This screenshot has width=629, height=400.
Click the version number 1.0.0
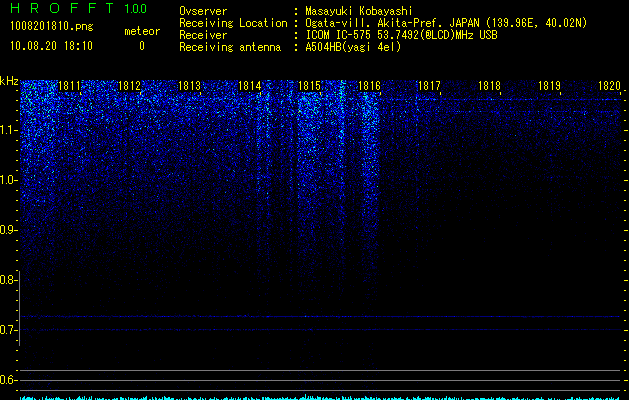click(136, 9)
